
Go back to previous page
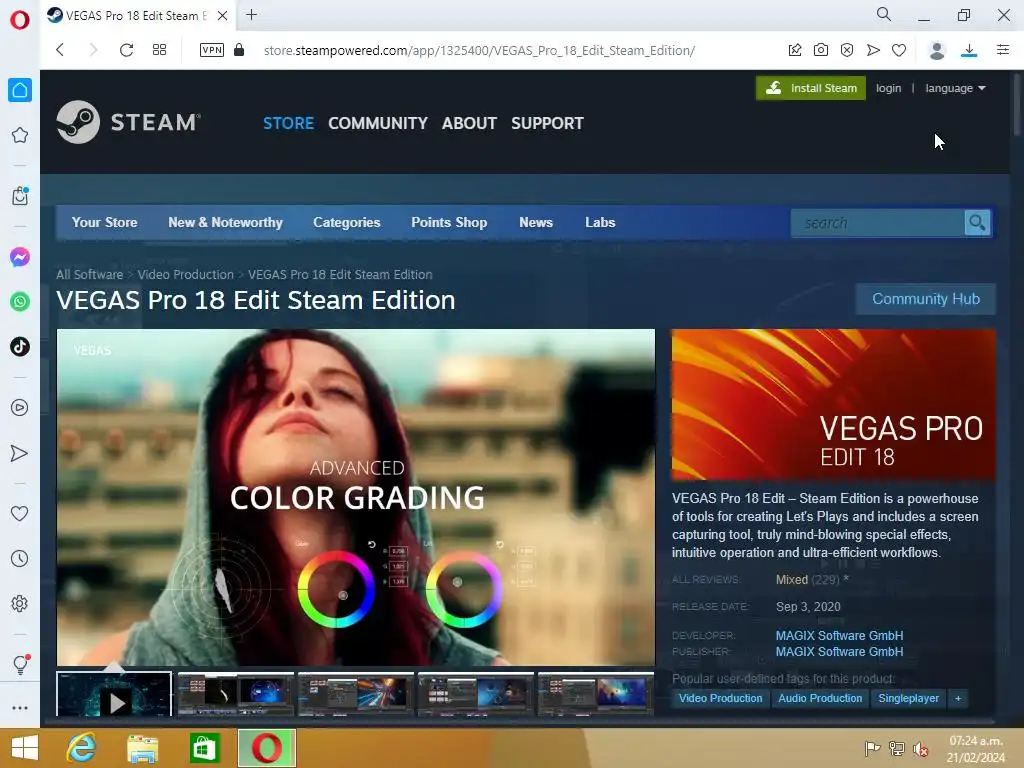(60, 50)
